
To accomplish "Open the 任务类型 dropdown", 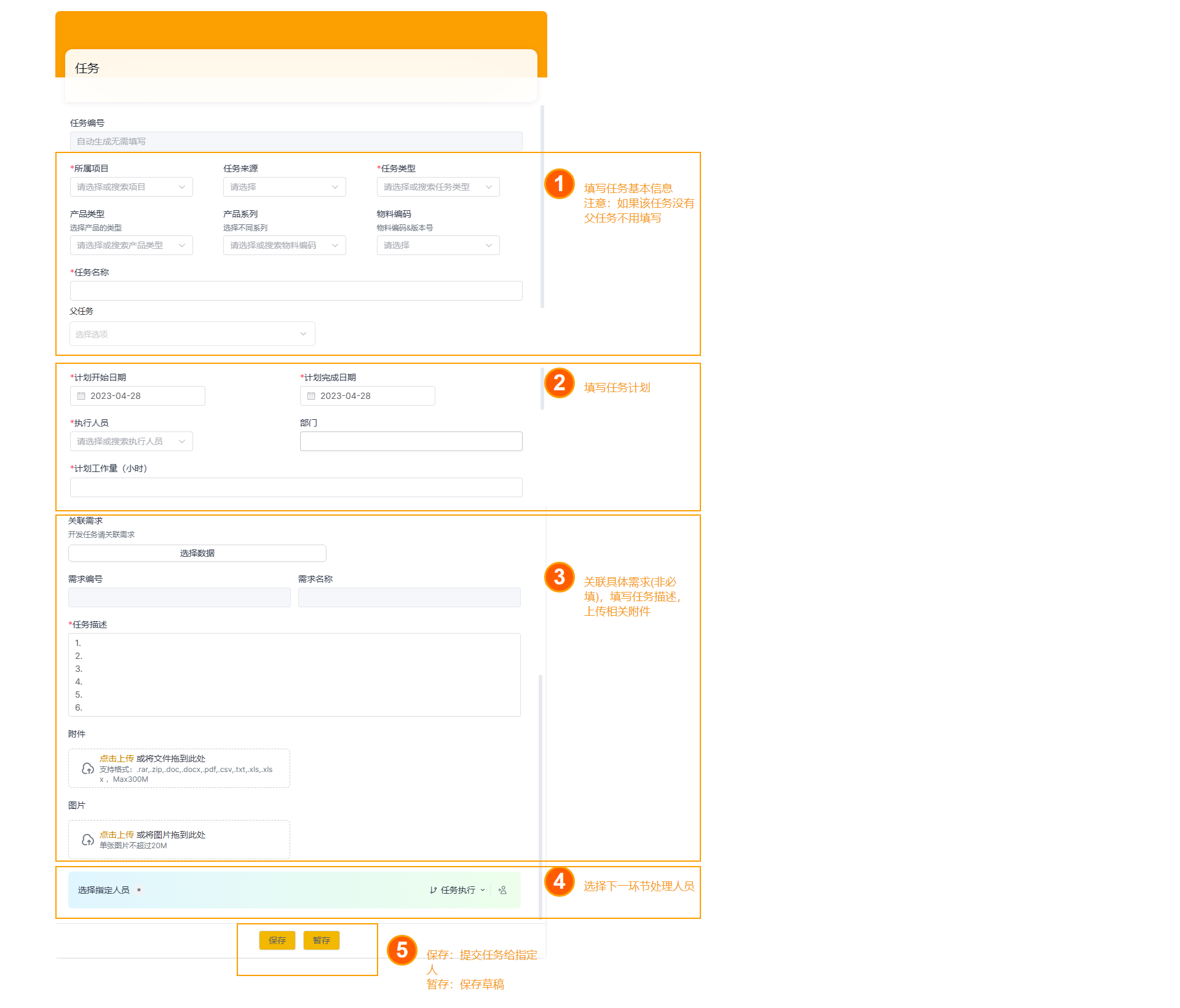I will (x=438, y=187).
